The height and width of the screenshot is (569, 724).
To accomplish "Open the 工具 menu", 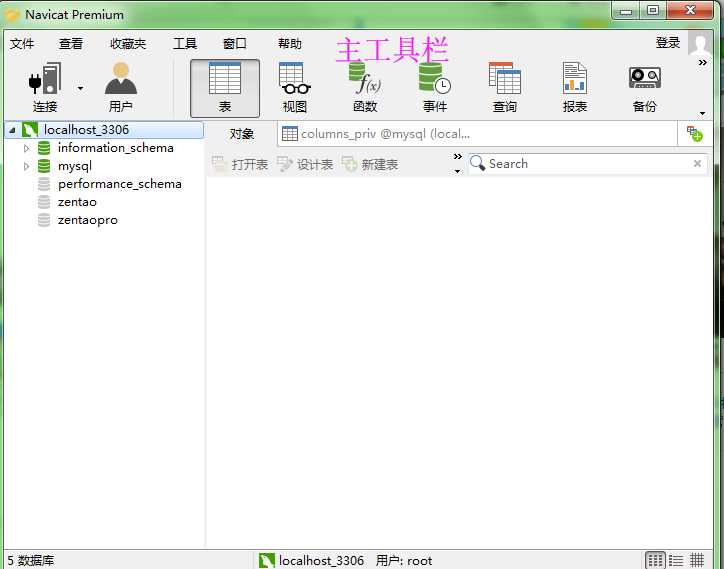I will 185,43.
